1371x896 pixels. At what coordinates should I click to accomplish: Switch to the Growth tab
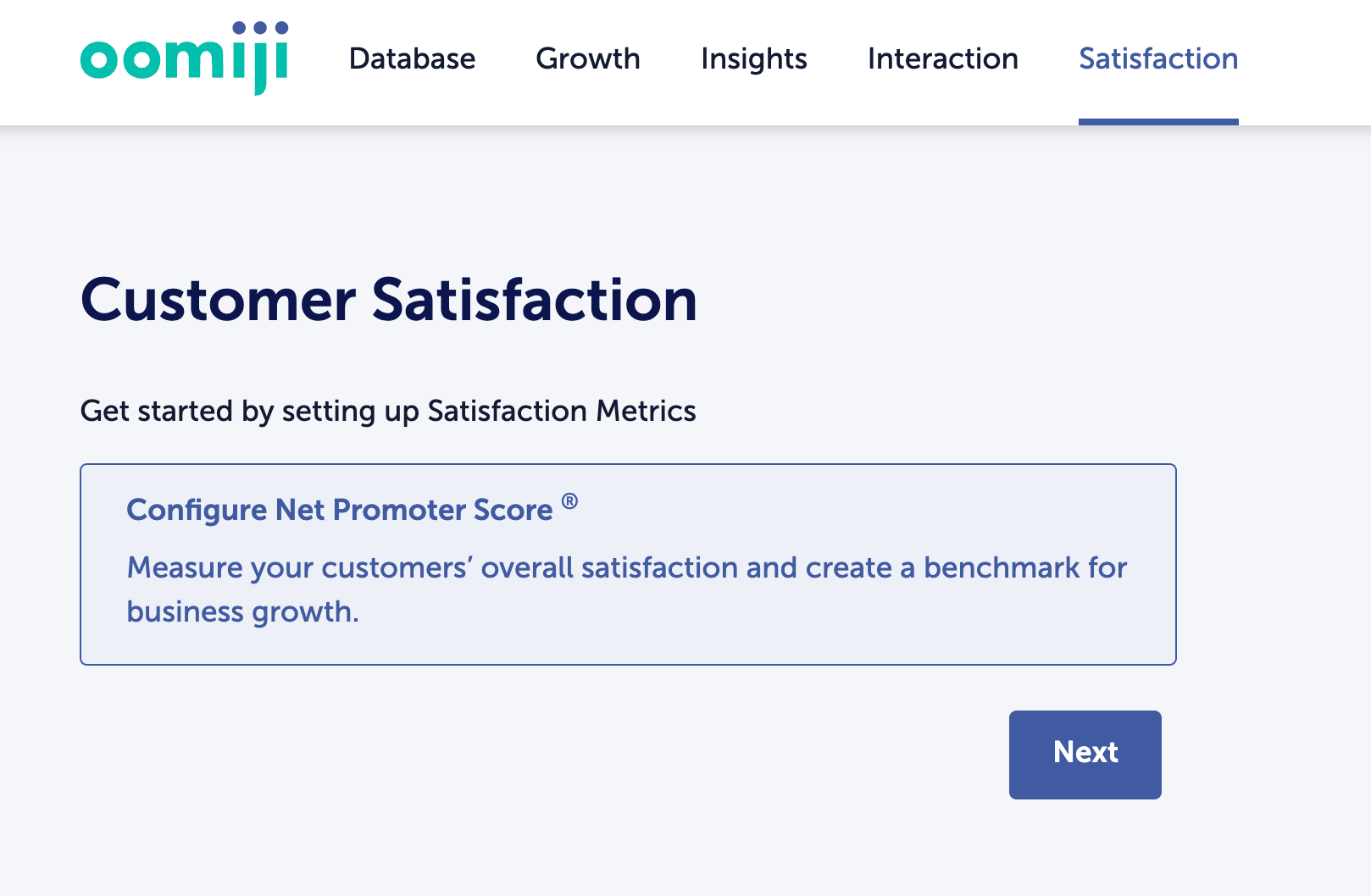[x=588, y=58]
